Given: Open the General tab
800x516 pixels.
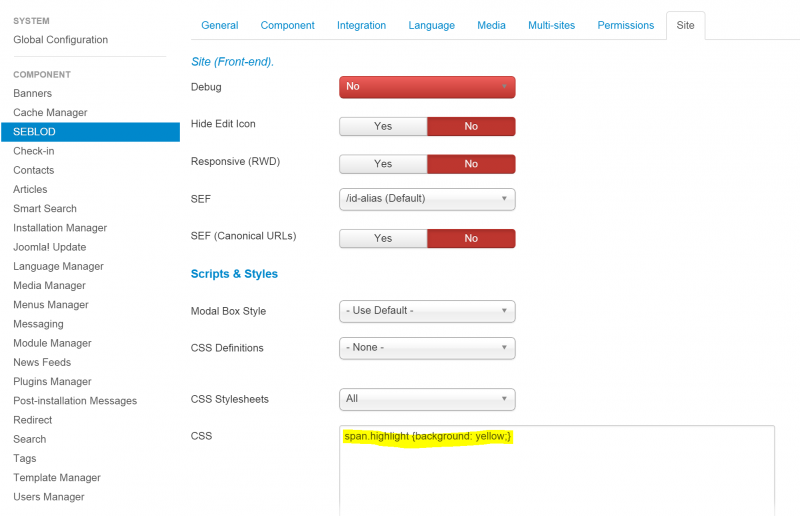Looking at the screenshot, I should point(219,25).
